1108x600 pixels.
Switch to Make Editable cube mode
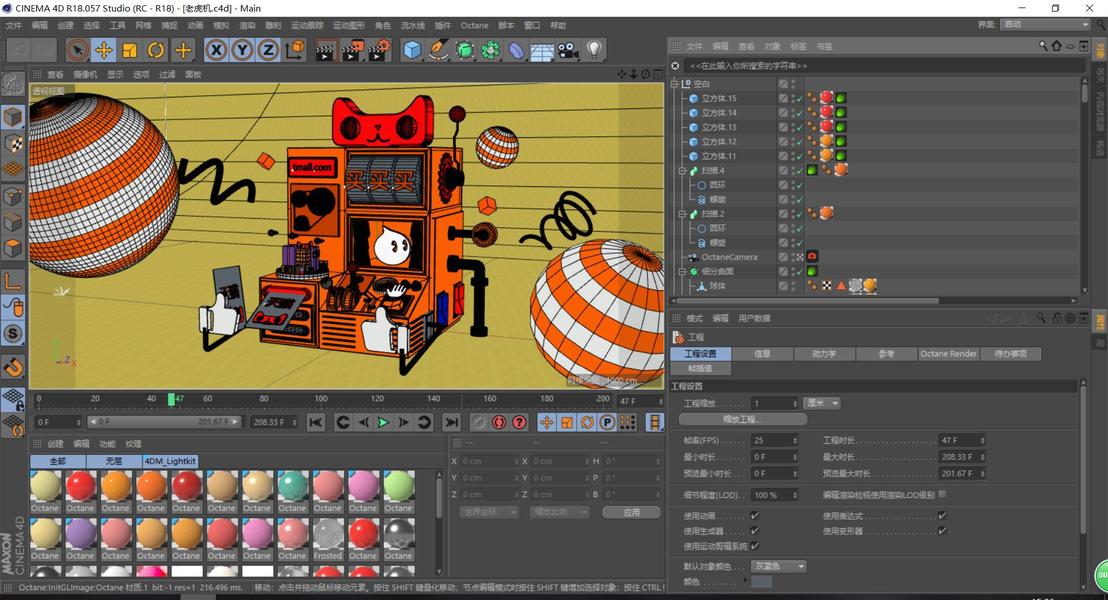(13, 117)
